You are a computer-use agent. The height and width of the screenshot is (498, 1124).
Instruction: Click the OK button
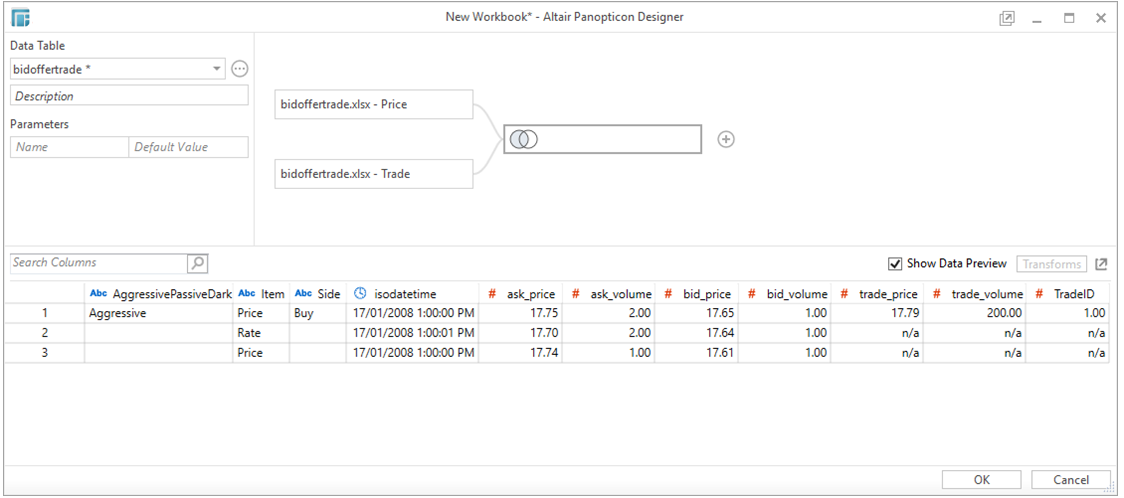click(982, 480)
